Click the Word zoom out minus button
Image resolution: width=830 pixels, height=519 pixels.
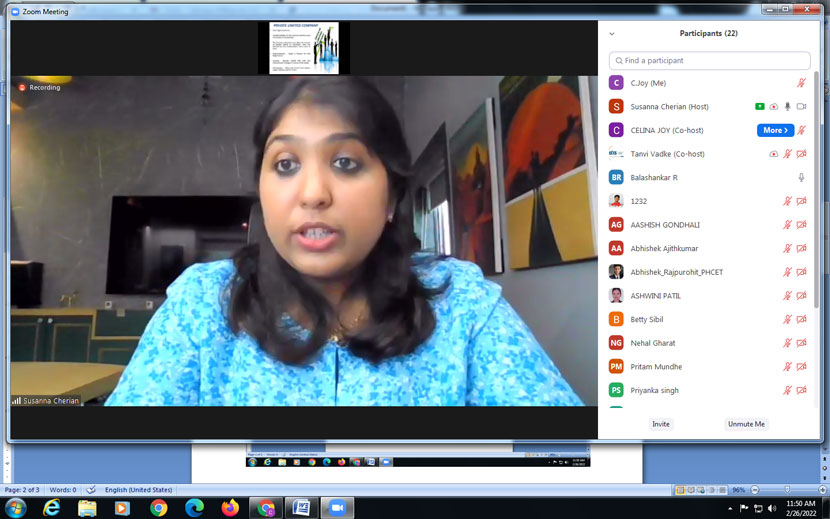click(x=755, y=490)
